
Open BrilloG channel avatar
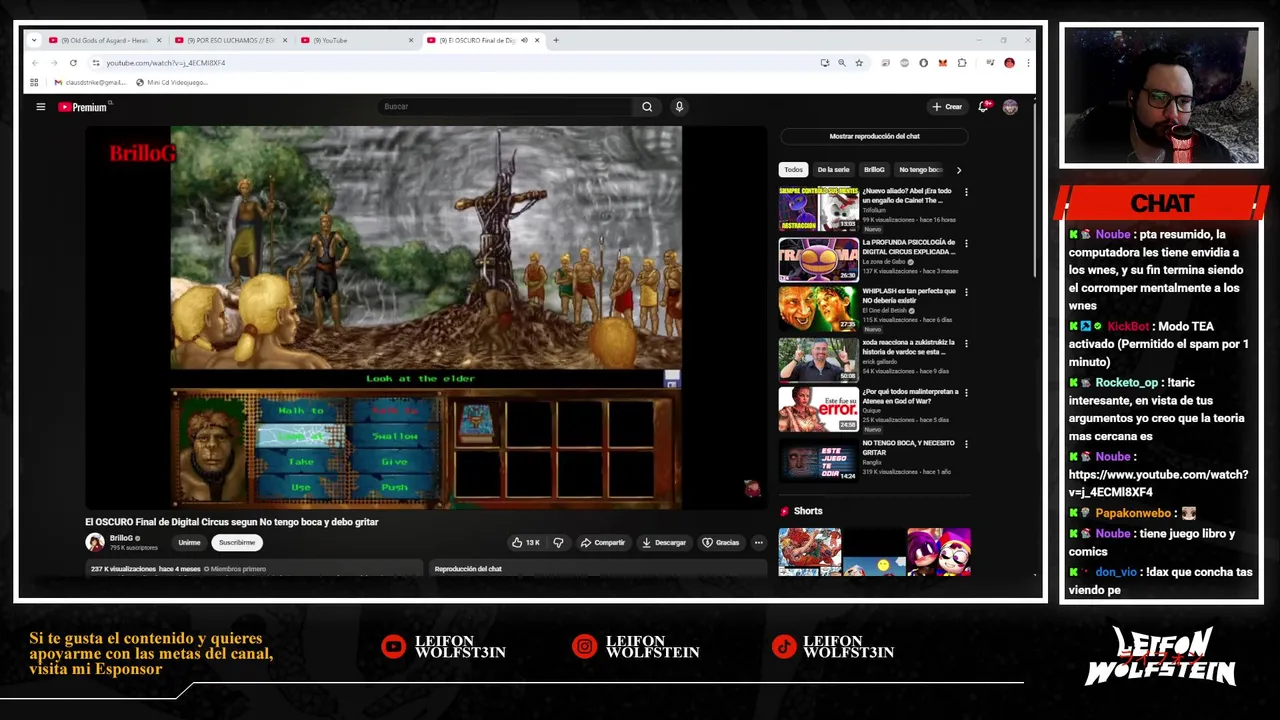(95, 542)
